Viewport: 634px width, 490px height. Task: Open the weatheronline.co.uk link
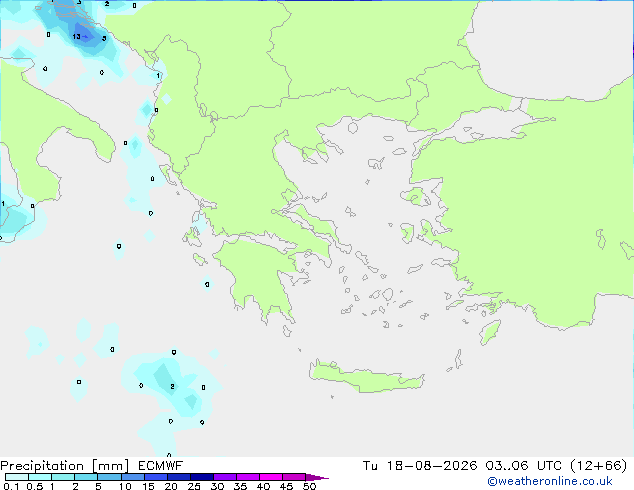[550, 481]
